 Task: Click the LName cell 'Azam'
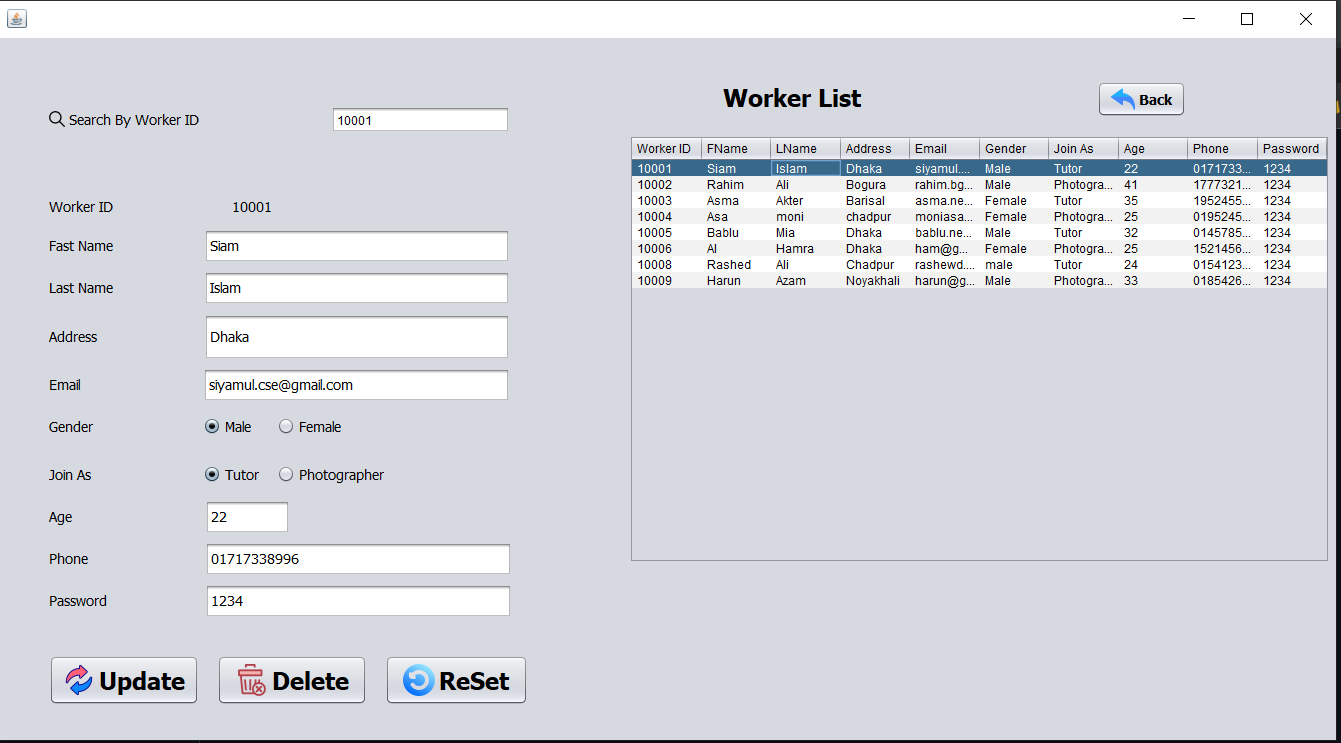coord(805,281)
